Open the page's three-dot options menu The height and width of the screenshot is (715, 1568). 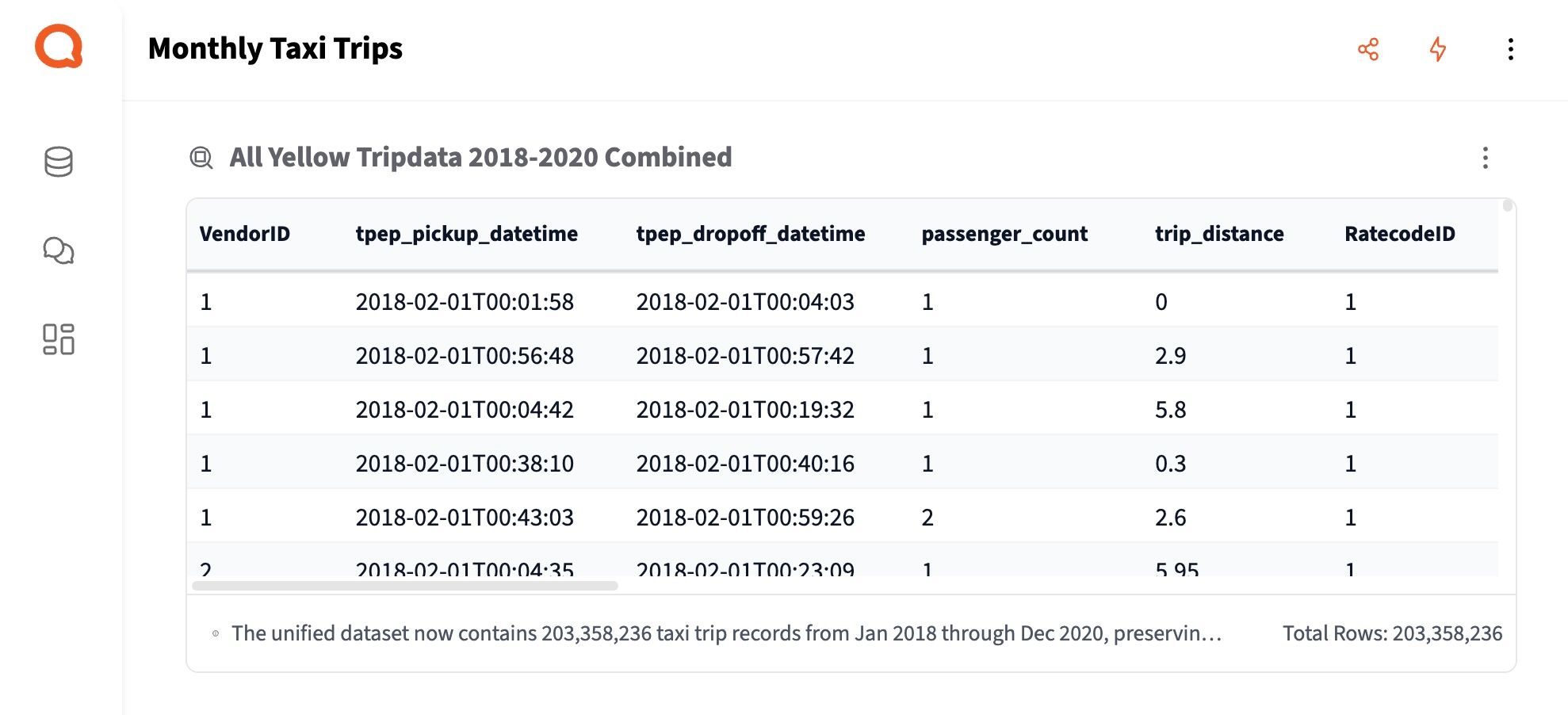click(1511, 49)
